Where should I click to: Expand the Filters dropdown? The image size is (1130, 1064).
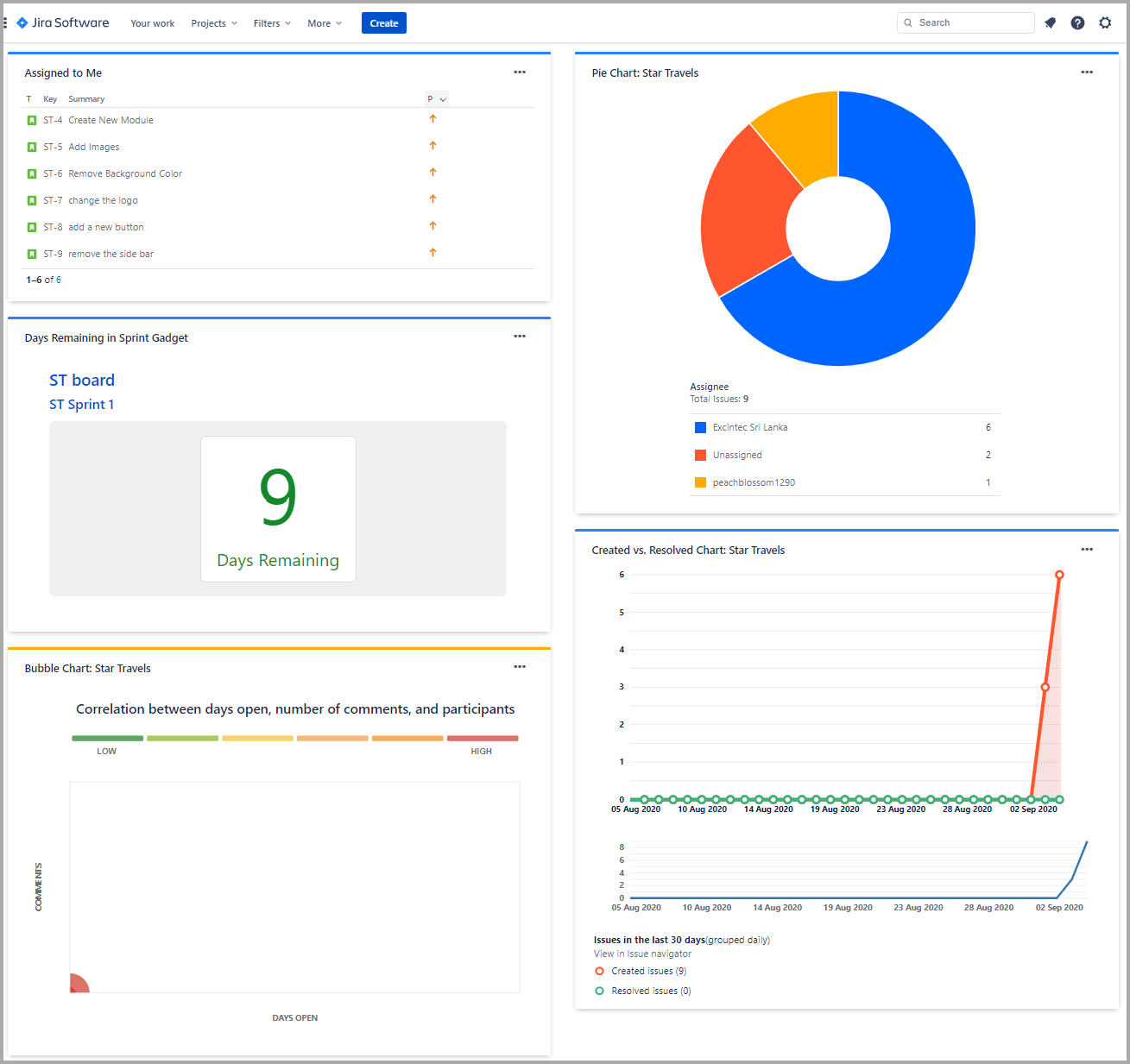click(x=272, y=23)
